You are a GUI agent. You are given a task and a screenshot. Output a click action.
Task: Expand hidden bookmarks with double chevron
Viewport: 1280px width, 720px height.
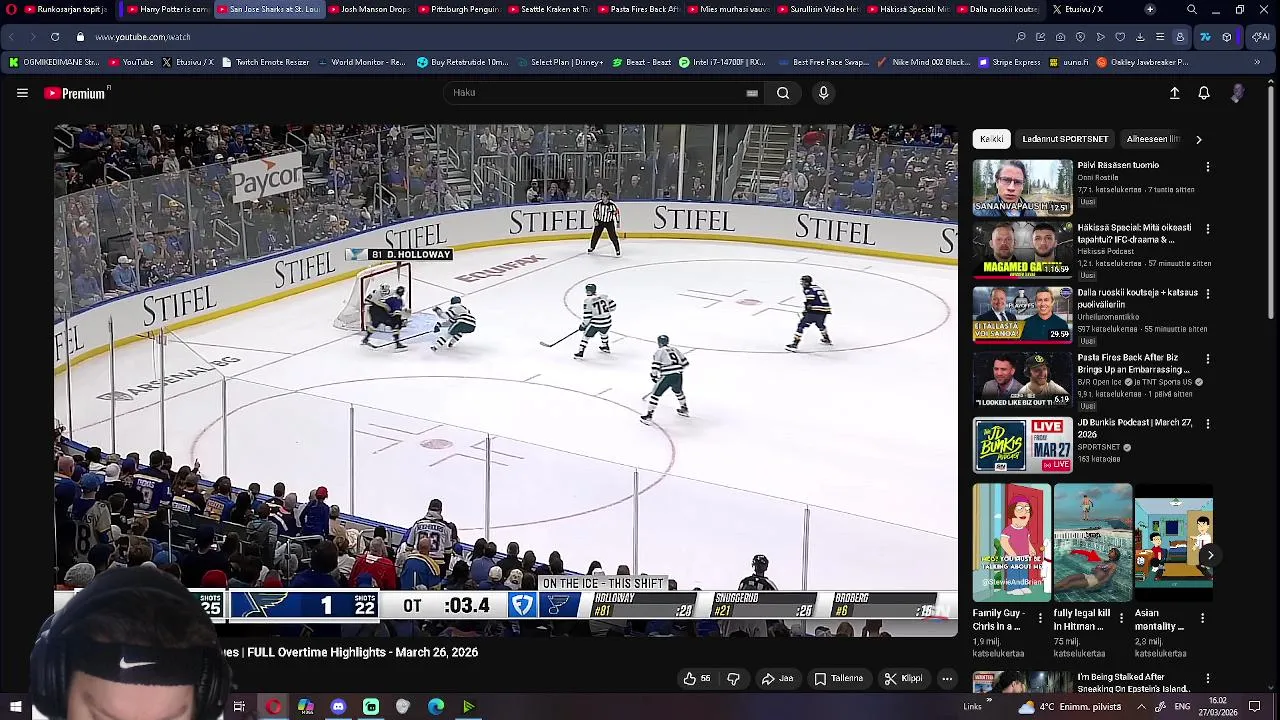1256,62
